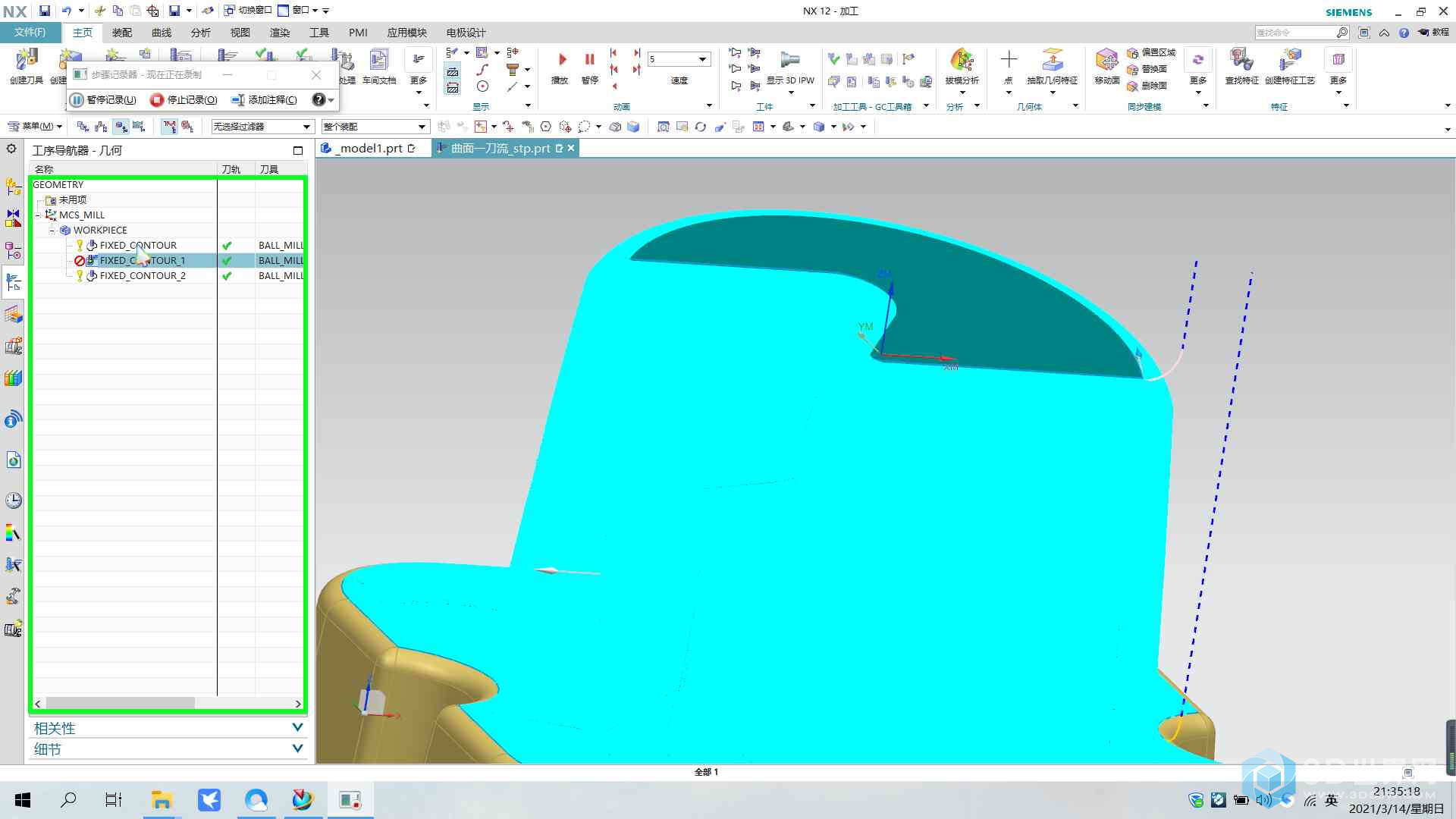Image resolution: width=1456 pixels, height=819 pixels.
Task: Toggle the pressed filter button after navigator views
Action: pyautogui.click(x=169, y=127)
